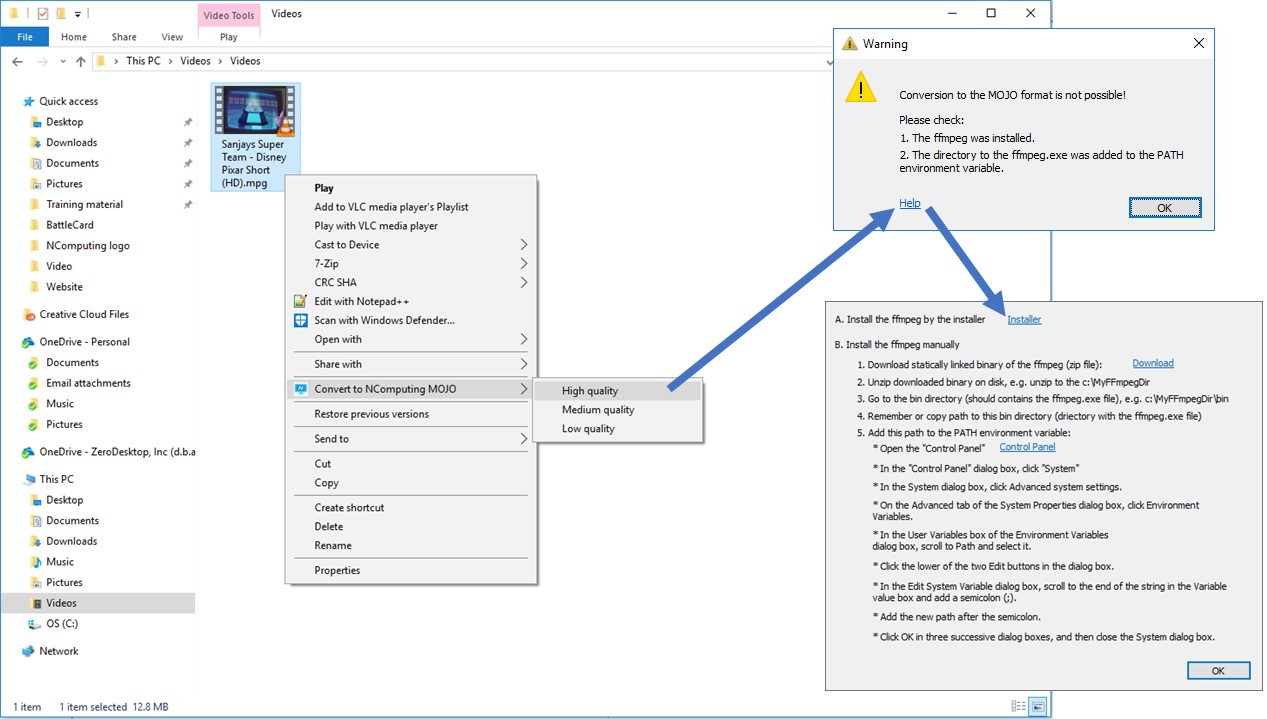Click This PC in address bar
1267x719 pixels.
pyautogui.click(x=143, y=61)
